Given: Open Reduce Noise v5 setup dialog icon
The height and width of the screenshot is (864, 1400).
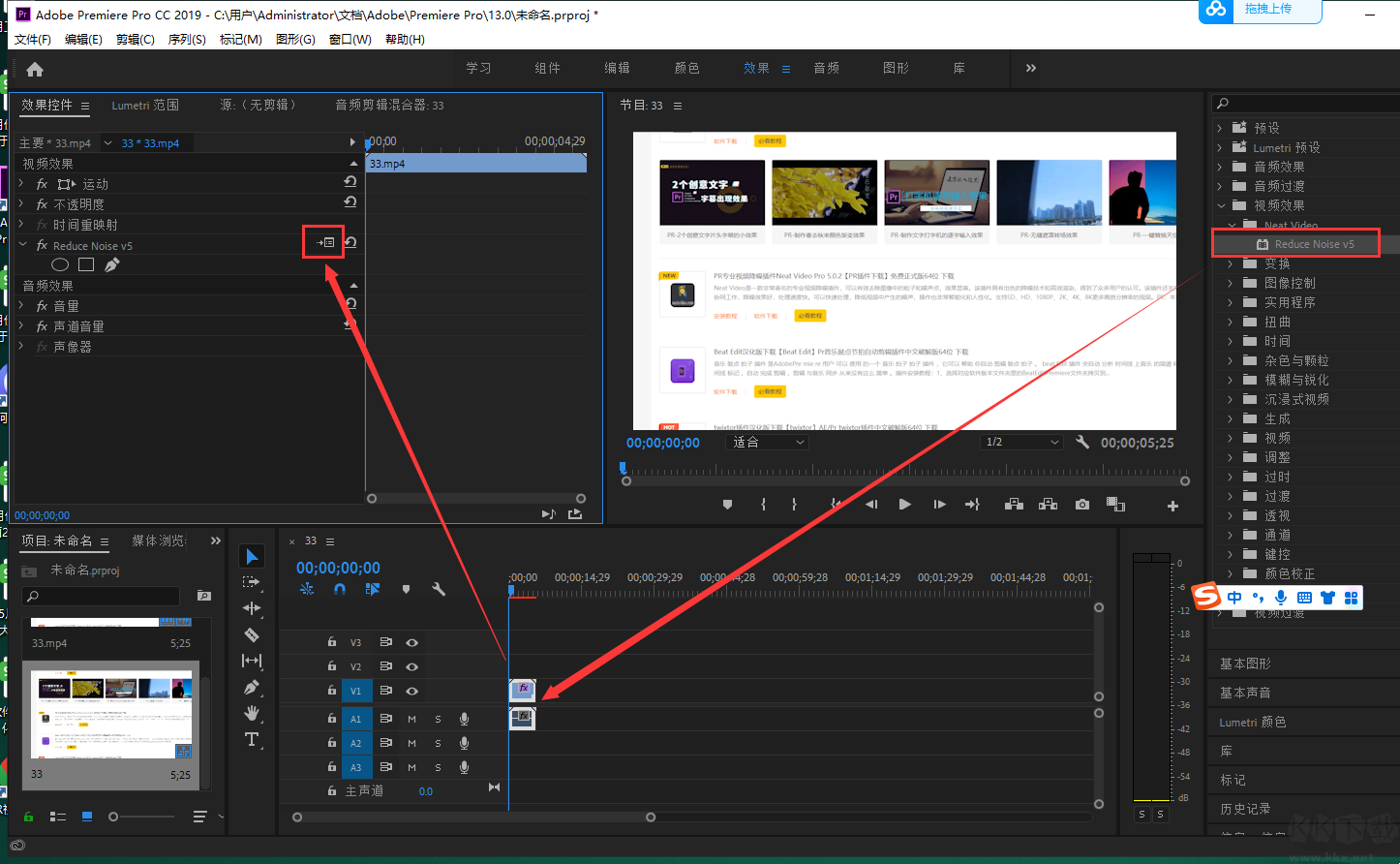Looking at the screenshot, I should (x=325, y=242).
